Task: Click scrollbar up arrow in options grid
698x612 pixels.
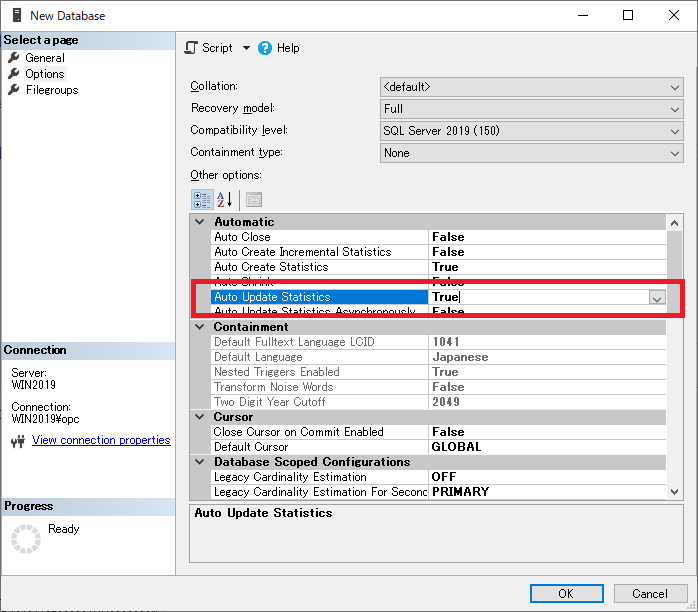Action: click(x=674, y=223)
